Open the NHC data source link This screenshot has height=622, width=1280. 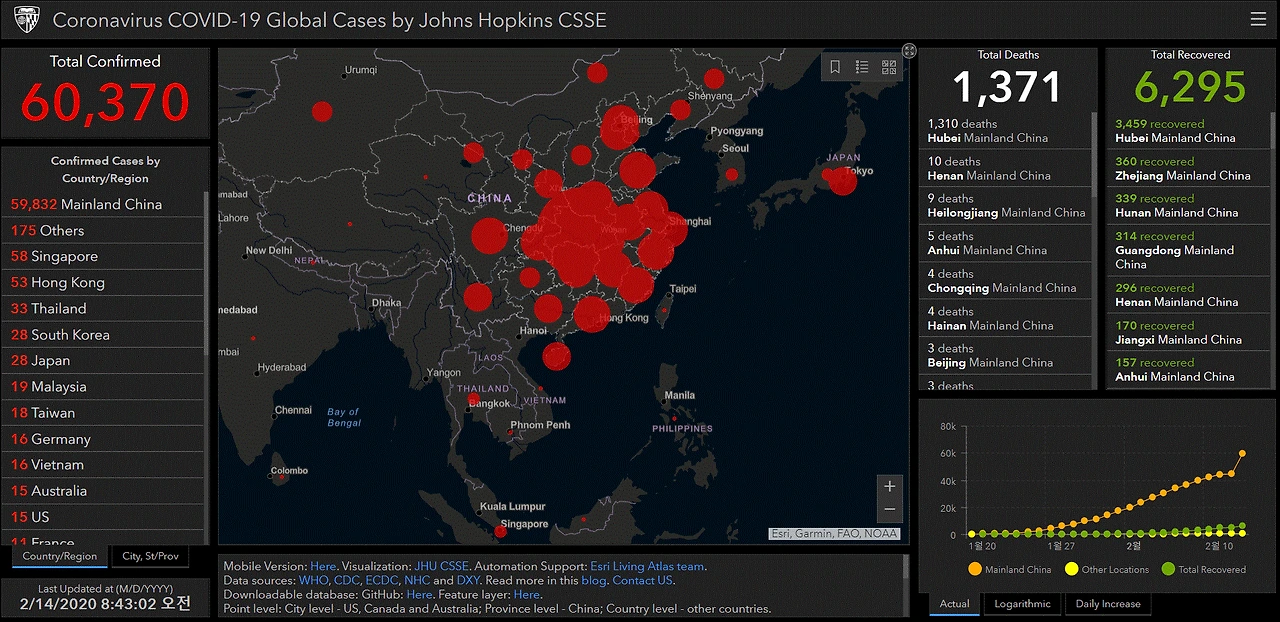click(417, 580)
